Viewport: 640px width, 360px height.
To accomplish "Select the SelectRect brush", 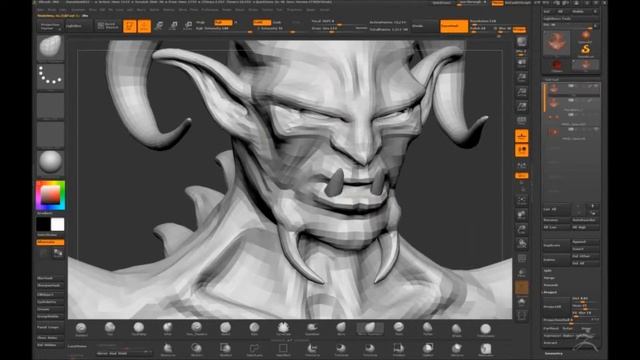I will [283, 349].
